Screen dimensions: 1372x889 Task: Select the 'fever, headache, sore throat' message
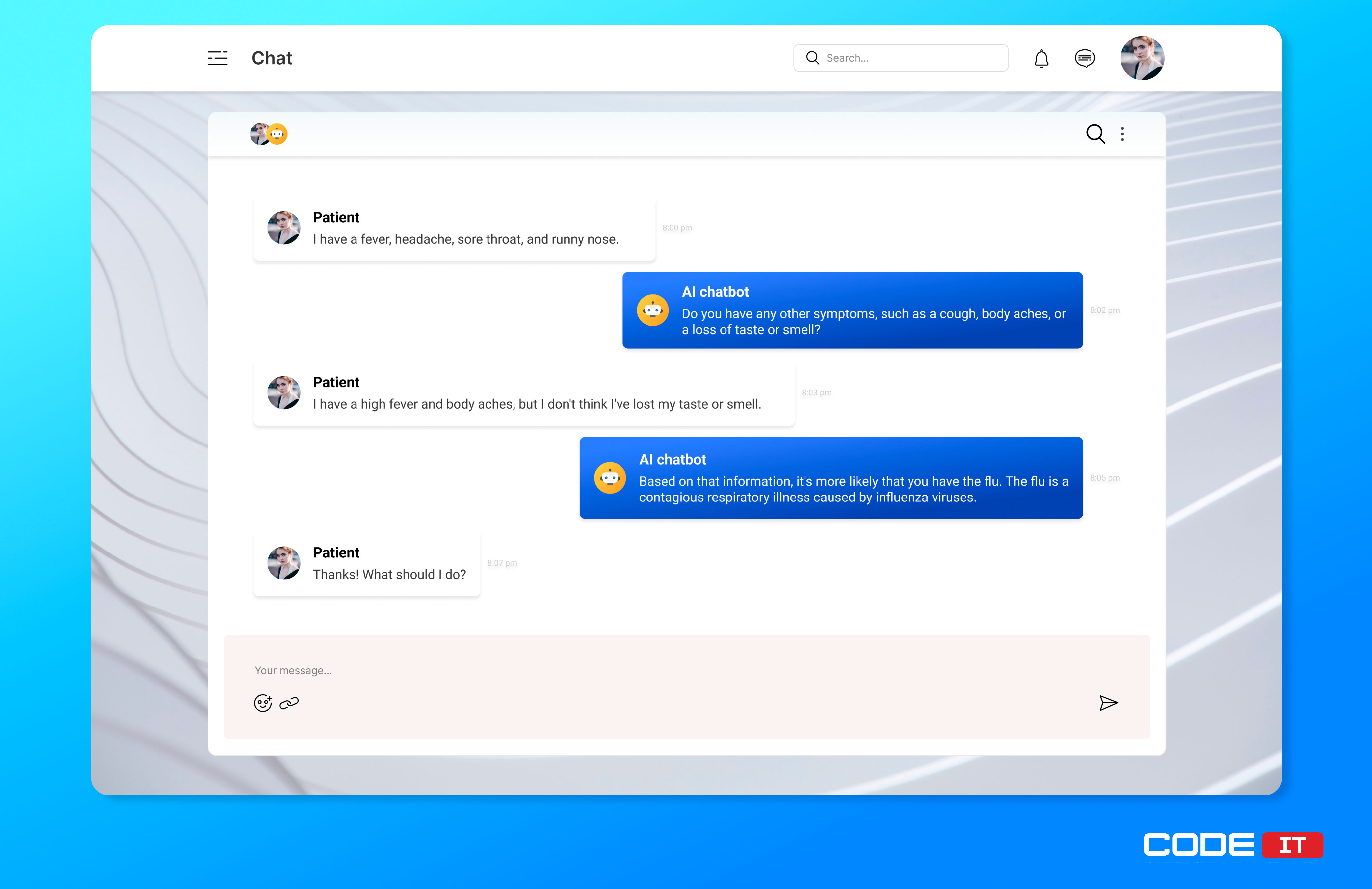[454, 229]
